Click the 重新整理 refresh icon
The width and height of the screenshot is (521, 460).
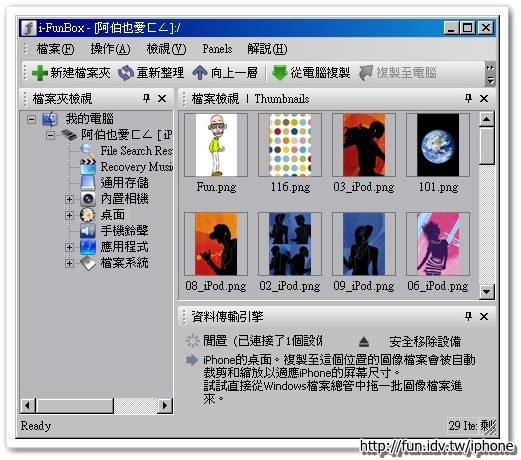[126, 73]
